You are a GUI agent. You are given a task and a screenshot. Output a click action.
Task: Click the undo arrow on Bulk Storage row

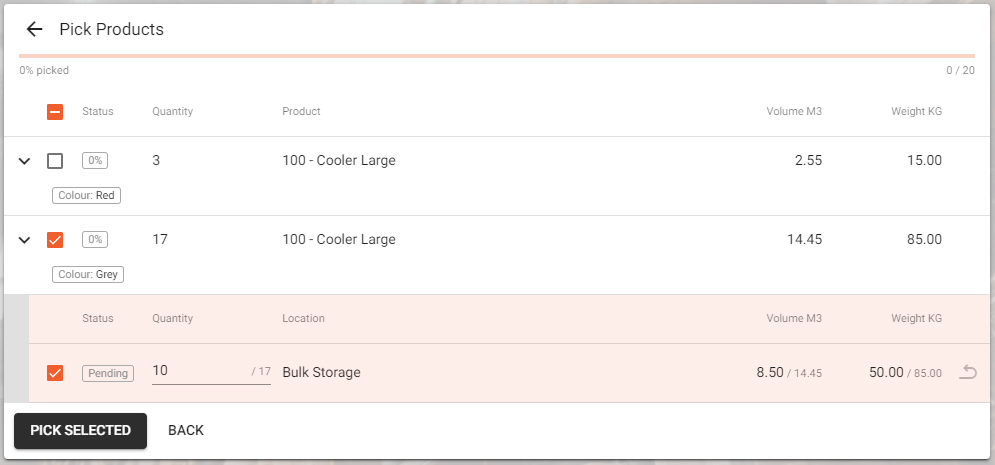point(967,372)
